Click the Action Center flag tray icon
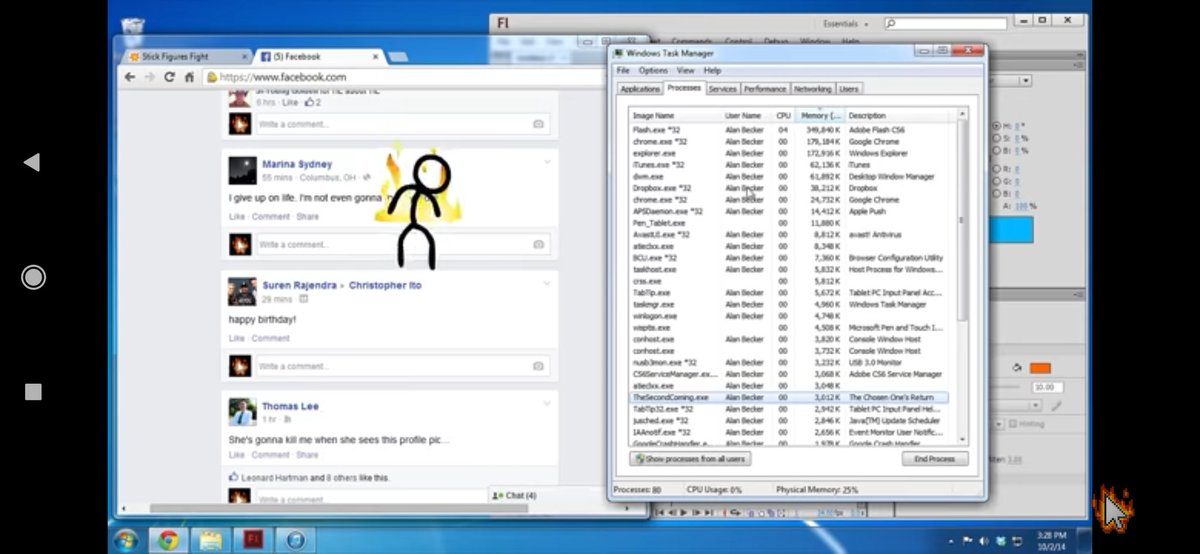1200x554 pixels. [967, 540]
